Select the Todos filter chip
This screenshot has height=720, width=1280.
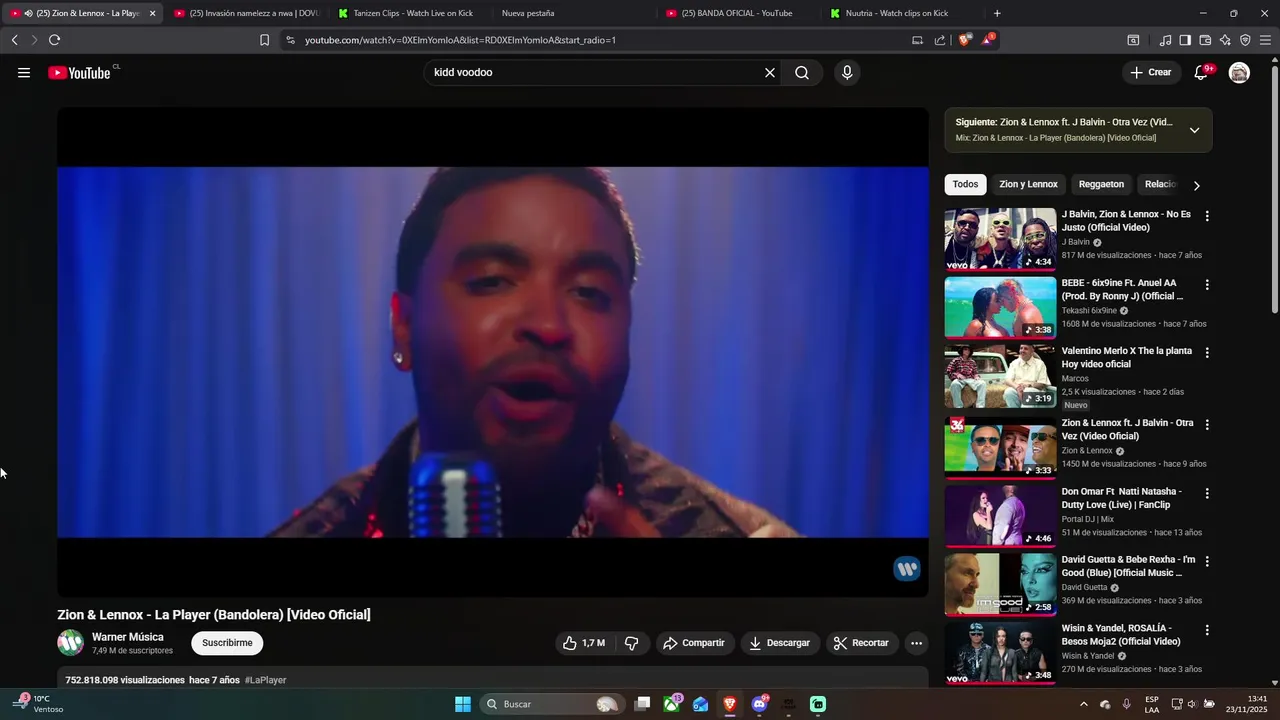click(965, 184)
